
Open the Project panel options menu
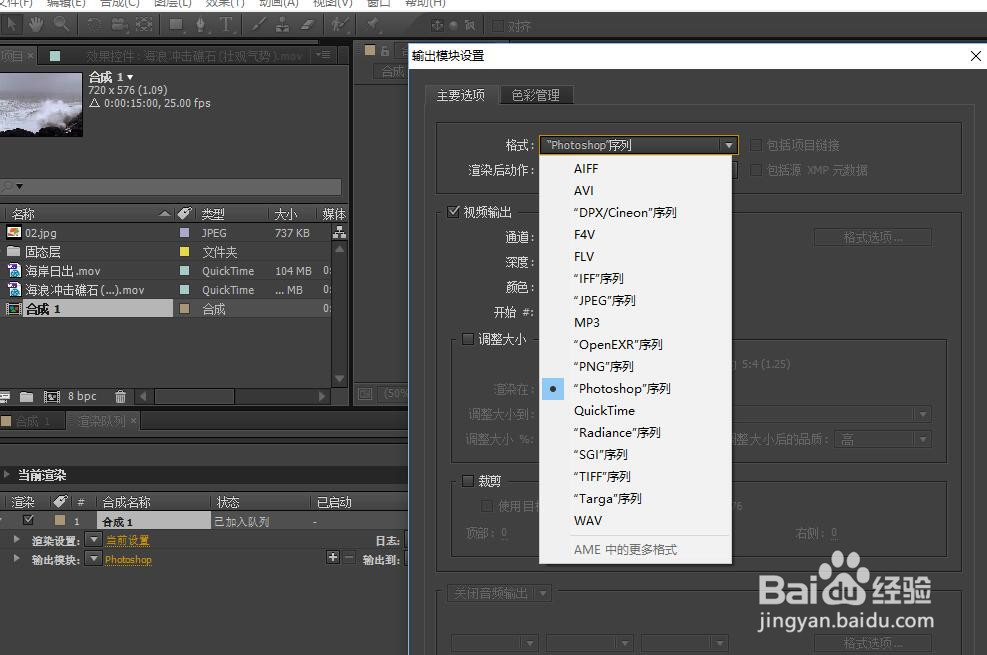[324, 55]
